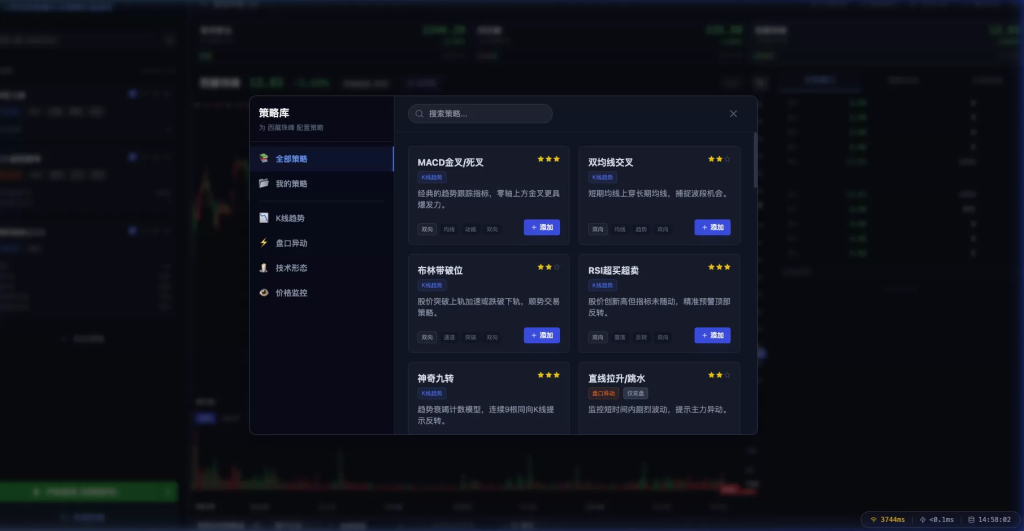
Task: Click the K线趋势 tag on MACD金叉/死叉 card
Action: click(x=432, y=177)
